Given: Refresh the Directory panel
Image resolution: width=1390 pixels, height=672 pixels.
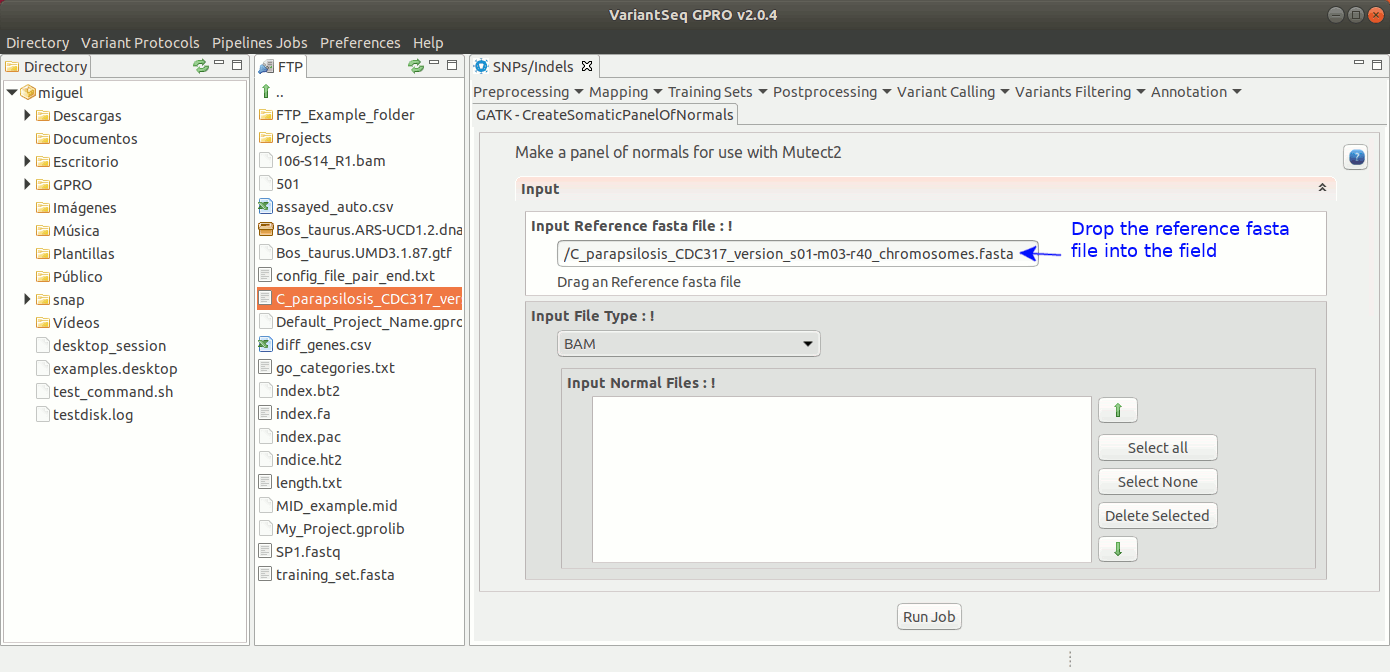Looking at the screenshot, I should tap(201, 66).
